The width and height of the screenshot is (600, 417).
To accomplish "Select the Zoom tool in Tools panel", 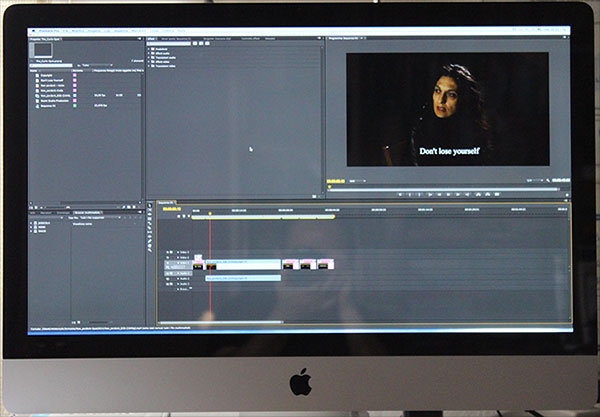I will click(x=150, y=250).
